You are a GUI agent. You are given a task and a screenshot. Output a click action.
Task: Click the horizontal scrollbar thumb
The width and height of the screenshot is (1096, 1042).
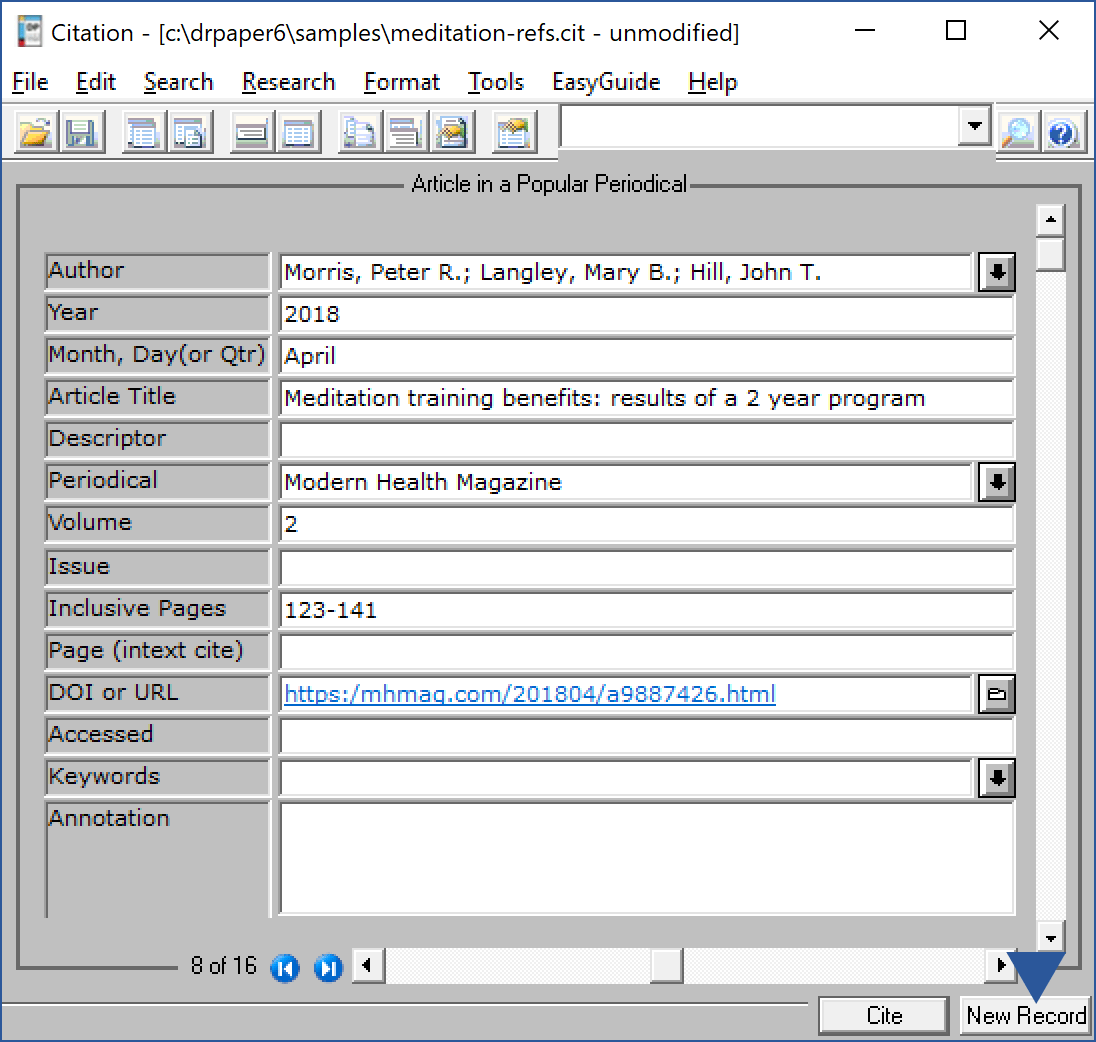pyautogui.click(x=666, y=966)
